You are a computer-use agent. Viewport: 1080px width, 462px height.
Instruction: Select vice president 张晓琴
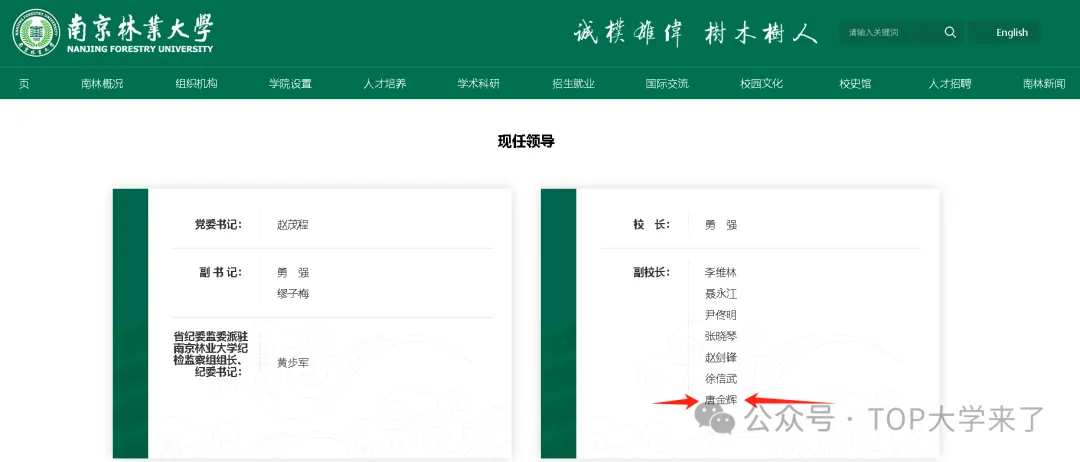(720, 337)
